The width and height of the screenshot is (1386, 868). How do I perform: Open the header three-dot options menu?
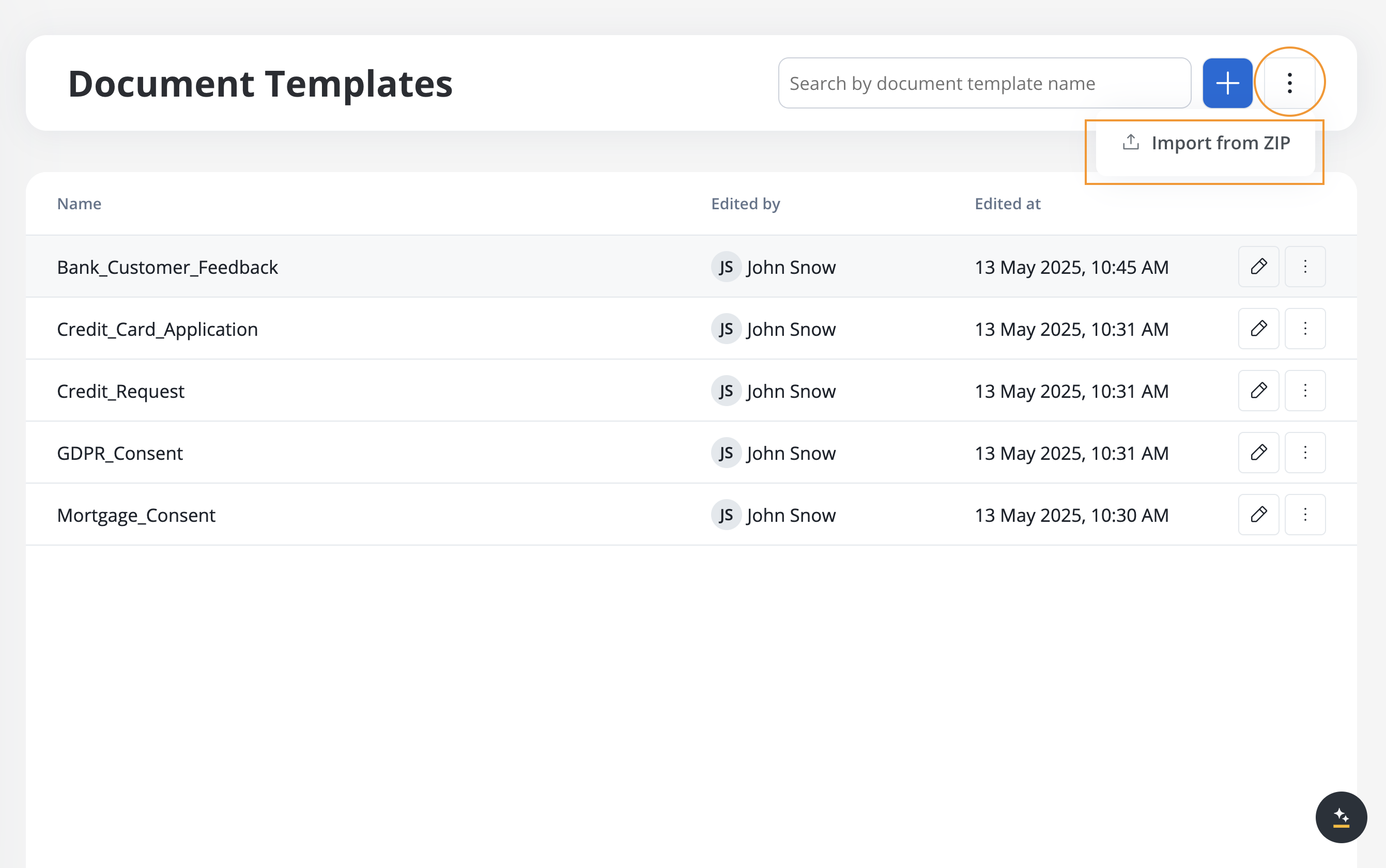(1289, 83)
